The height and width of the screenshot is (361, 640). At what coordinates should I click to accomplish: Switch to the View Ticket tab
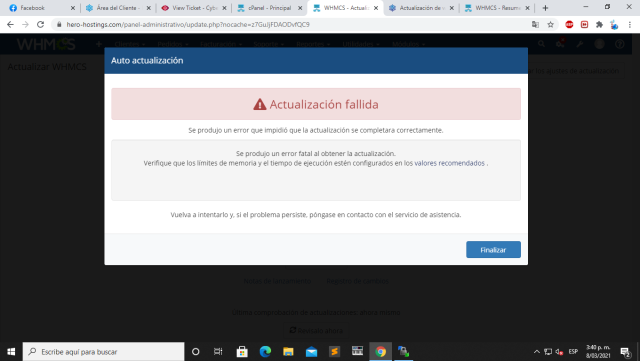pos(195,8)
